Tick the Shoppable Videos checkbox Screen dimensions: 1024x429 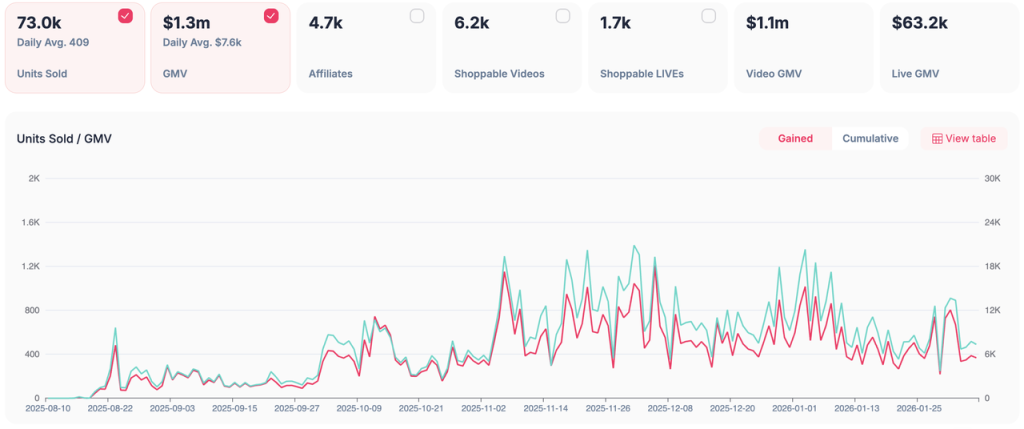(563, 16)
